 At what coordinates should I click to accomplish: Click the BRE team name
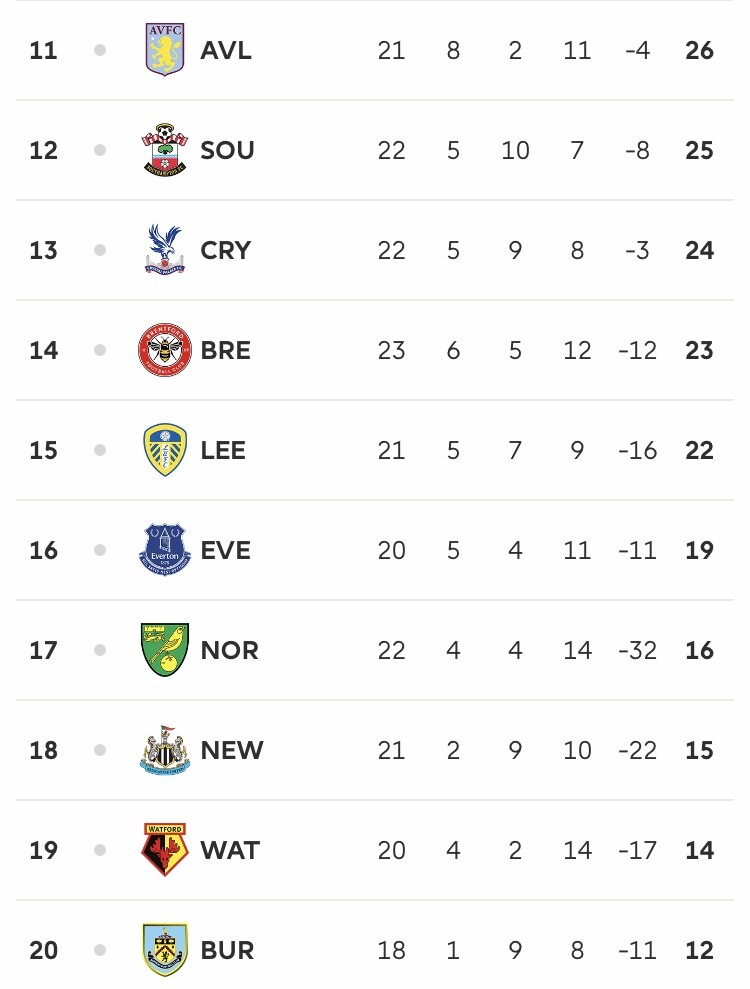[226, 350]
